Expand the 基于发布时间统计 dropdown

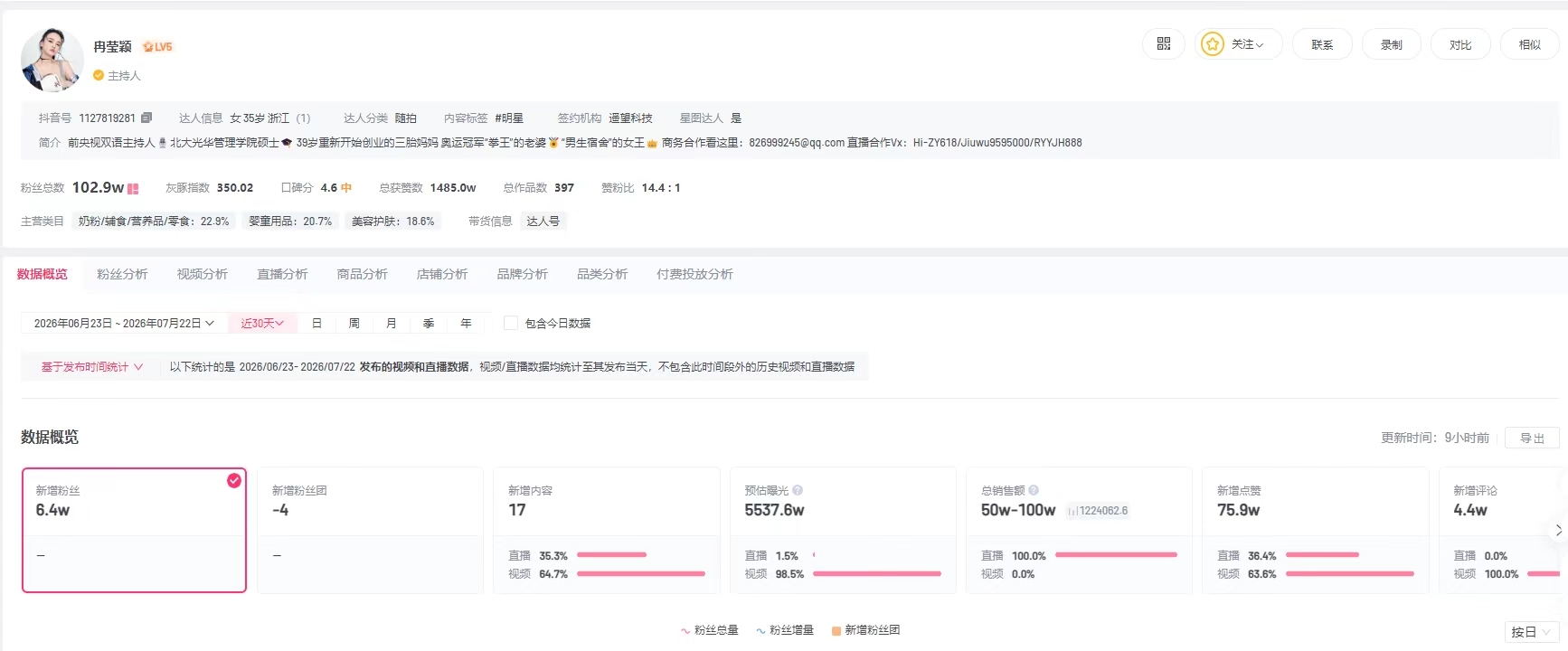[91, 366]
